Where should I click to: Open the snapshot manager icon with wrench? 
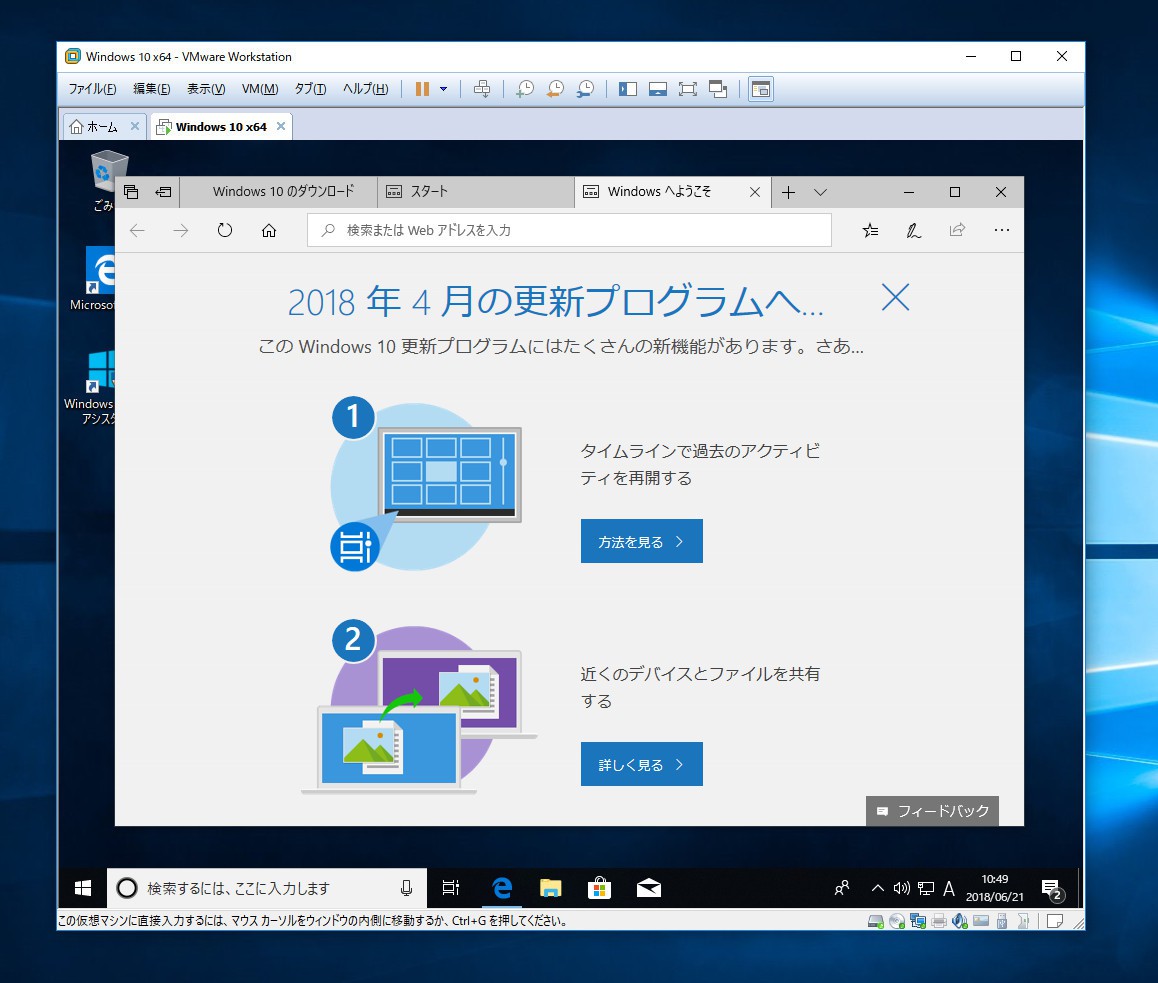pyautogui.click(x=585, y=89)
